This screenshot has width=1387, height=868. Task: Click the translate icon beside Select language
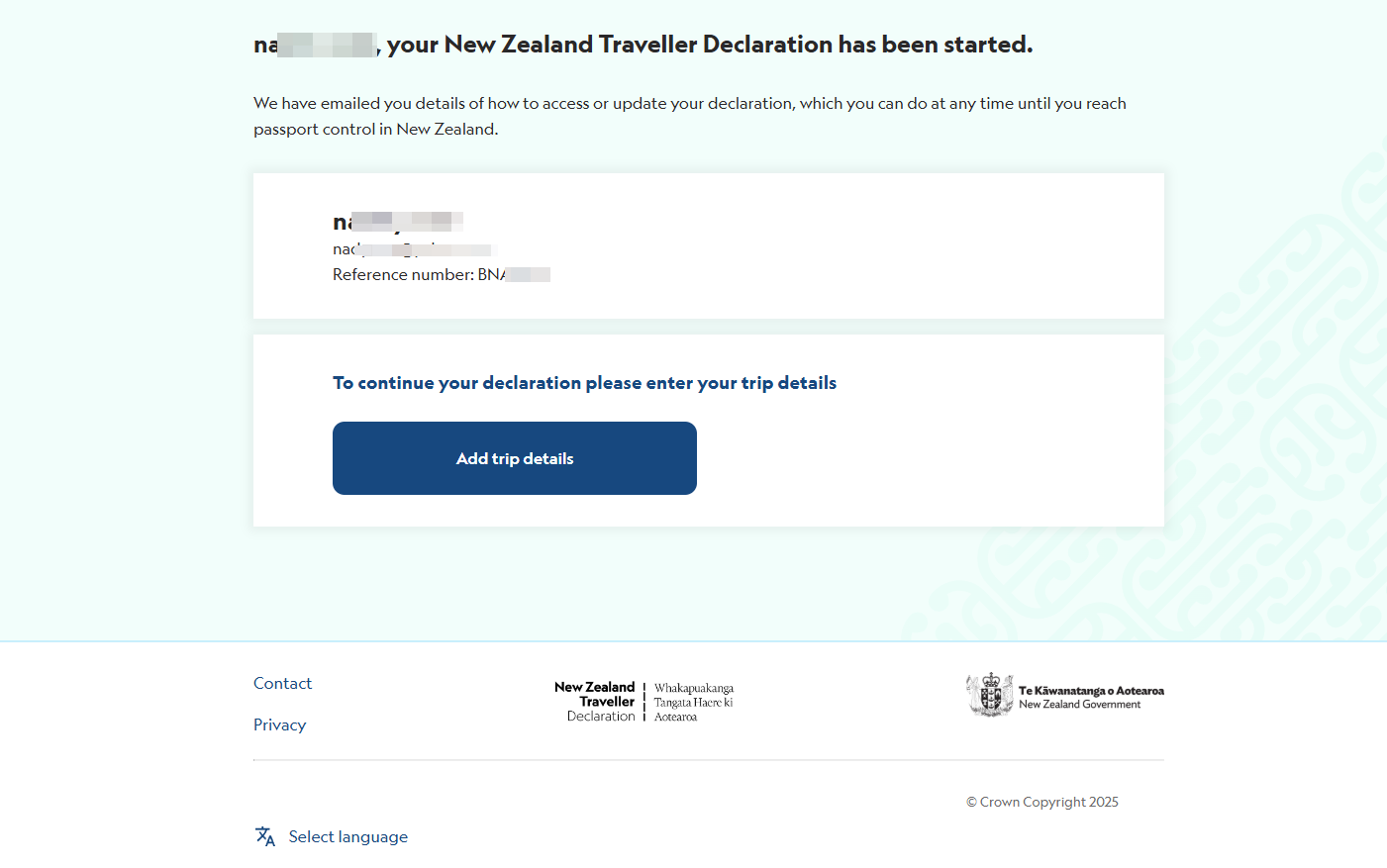(264, 836)
